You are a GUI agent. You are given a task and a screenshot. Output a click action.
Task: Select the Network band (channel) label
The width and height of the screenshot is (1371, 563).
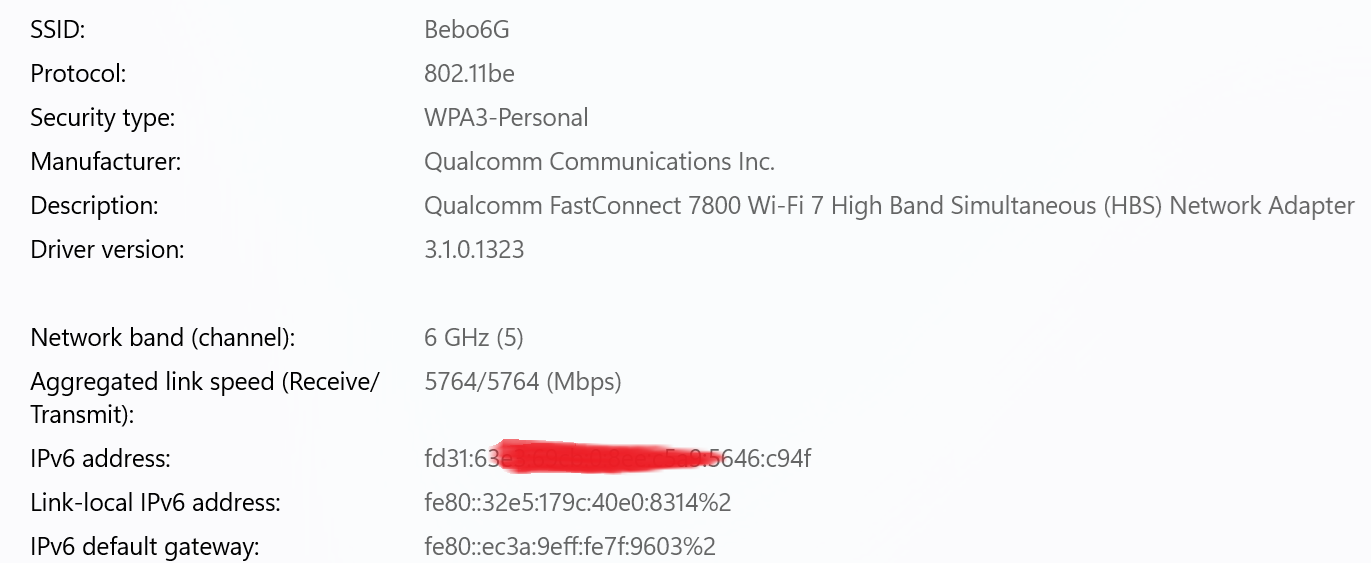(x=163, y=338)
